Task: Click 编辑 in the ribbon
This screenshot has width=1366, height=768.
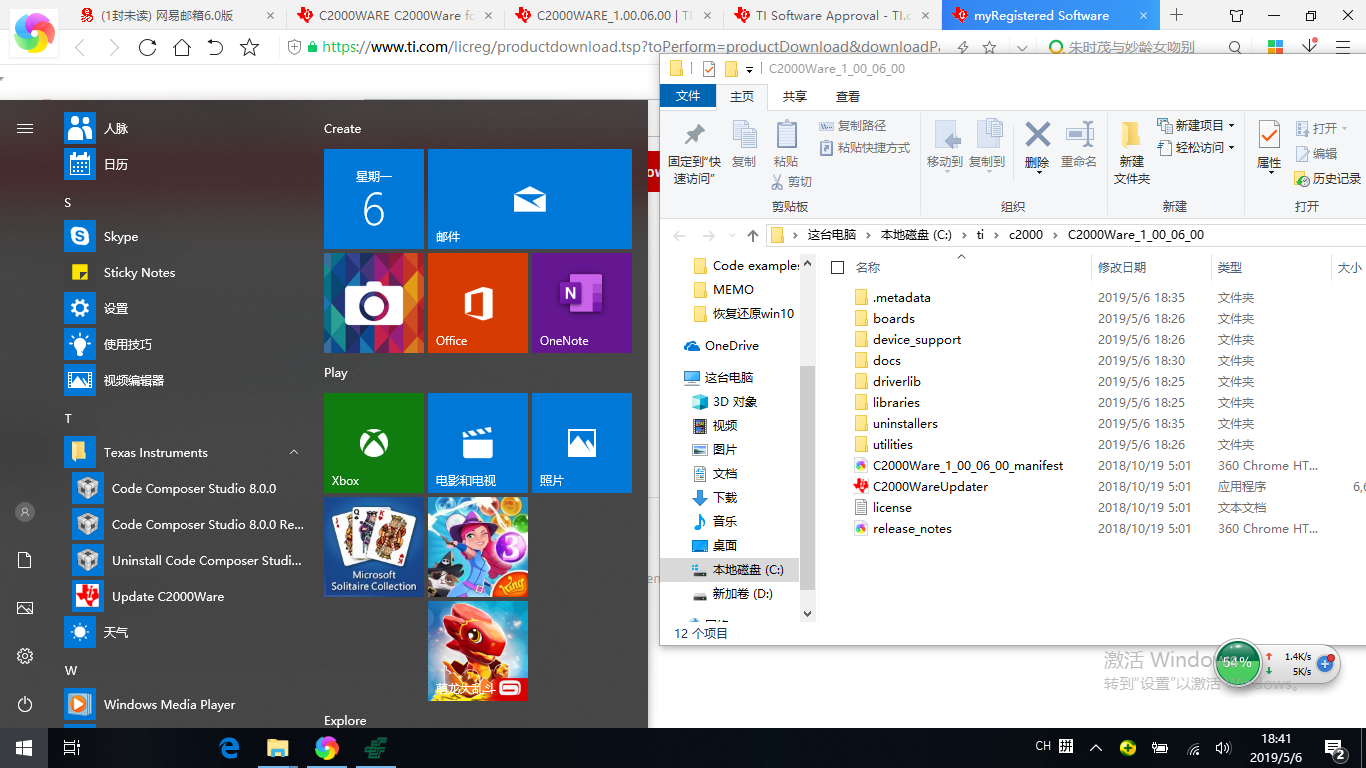Action: (x=1316, y=154)
